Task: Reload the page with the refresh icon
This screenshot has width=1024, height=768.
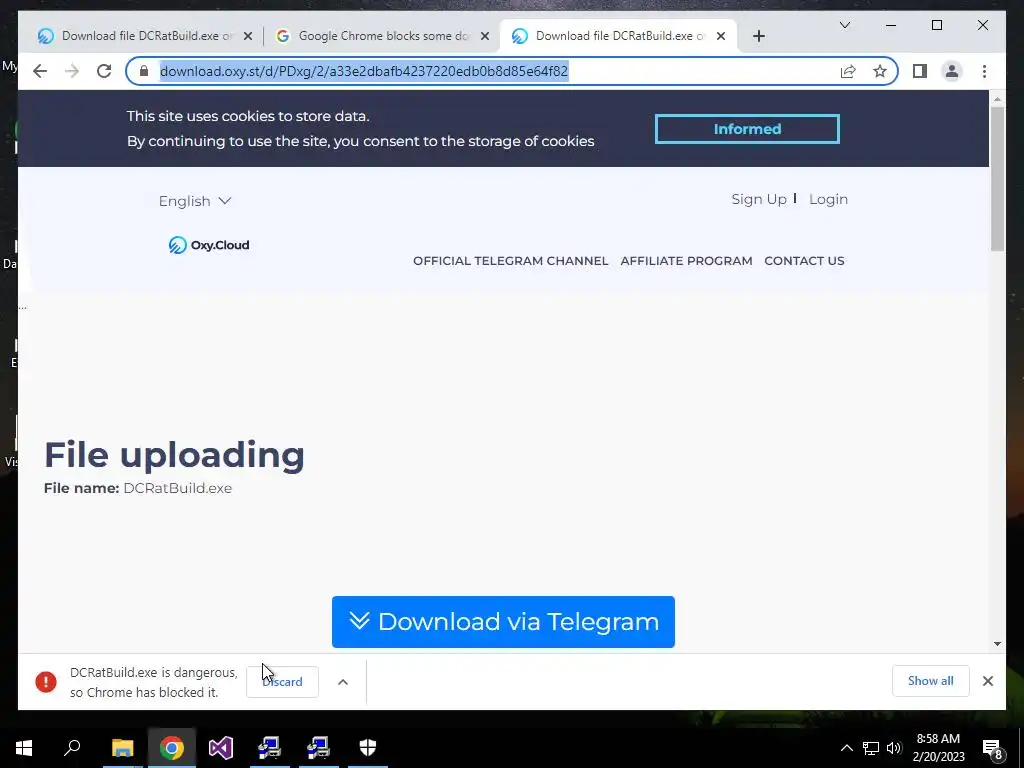Action: [104, 71]
